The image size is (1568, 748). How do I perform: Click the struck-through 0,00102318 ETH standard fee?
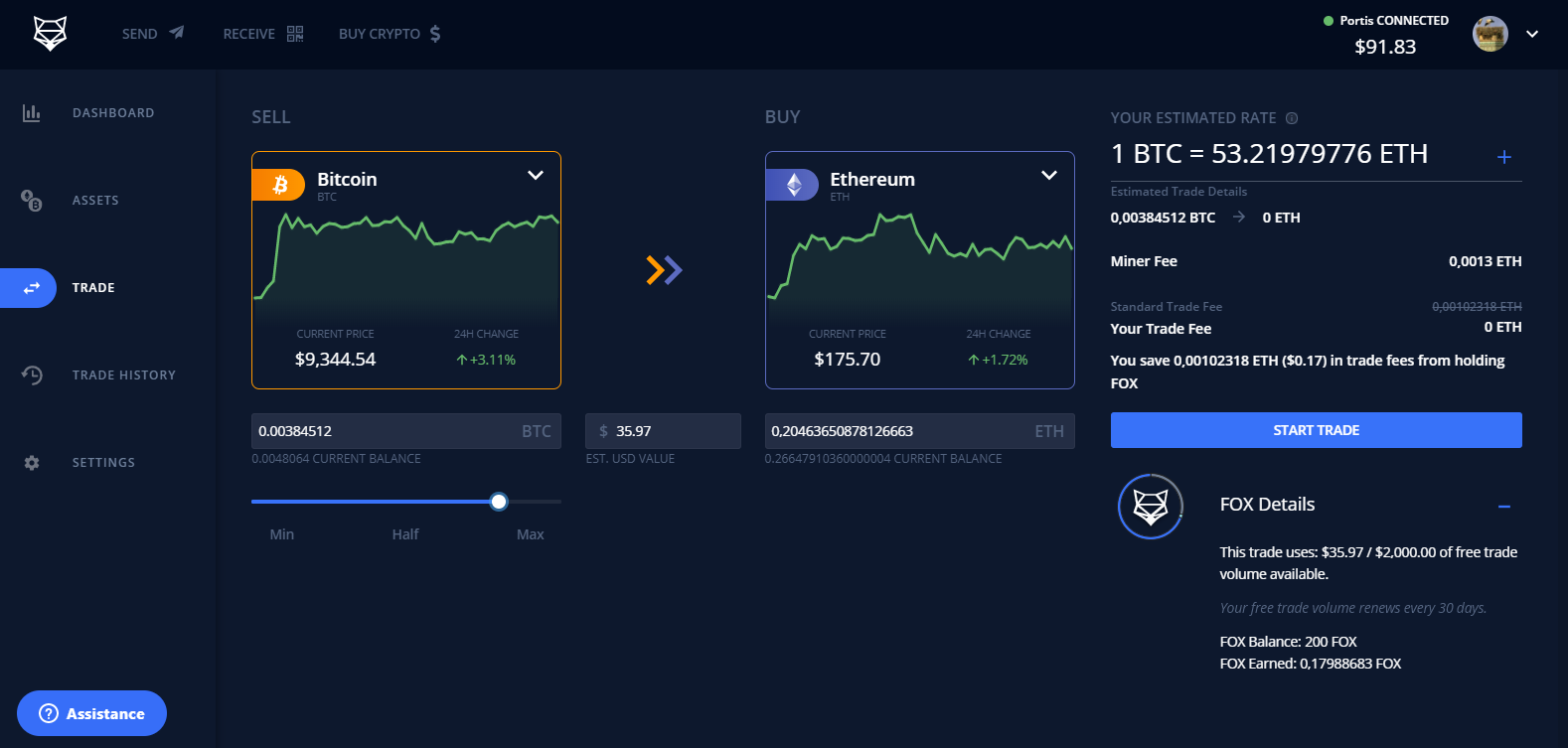tap(1477, 307)
